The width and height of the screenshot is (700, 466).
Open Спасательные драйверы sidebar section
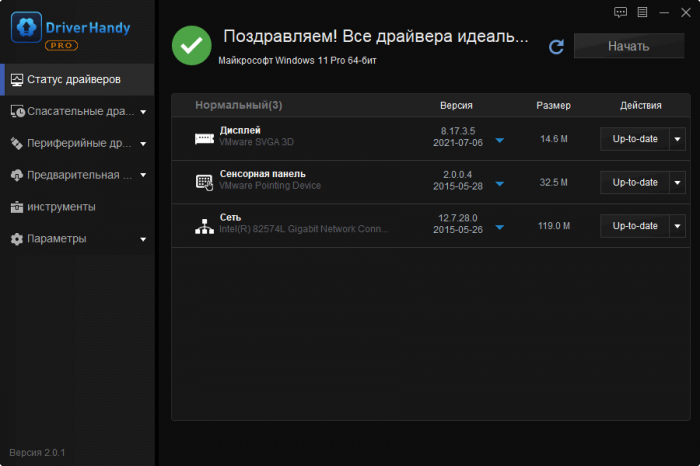click(78, 111)
